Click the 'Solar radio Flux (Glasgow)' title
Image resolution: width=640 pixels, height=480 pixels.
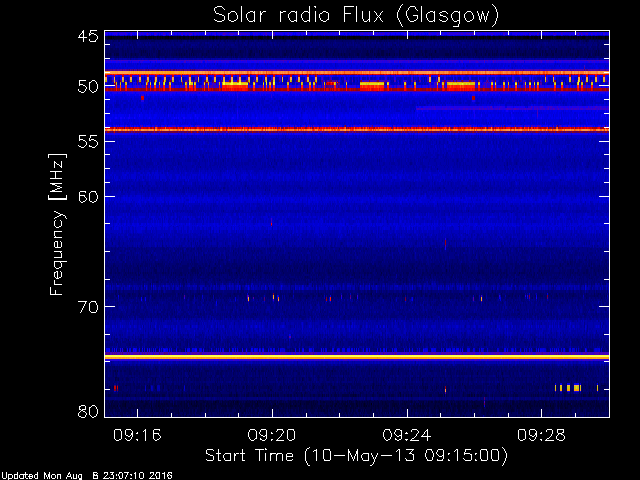[356, 16]
